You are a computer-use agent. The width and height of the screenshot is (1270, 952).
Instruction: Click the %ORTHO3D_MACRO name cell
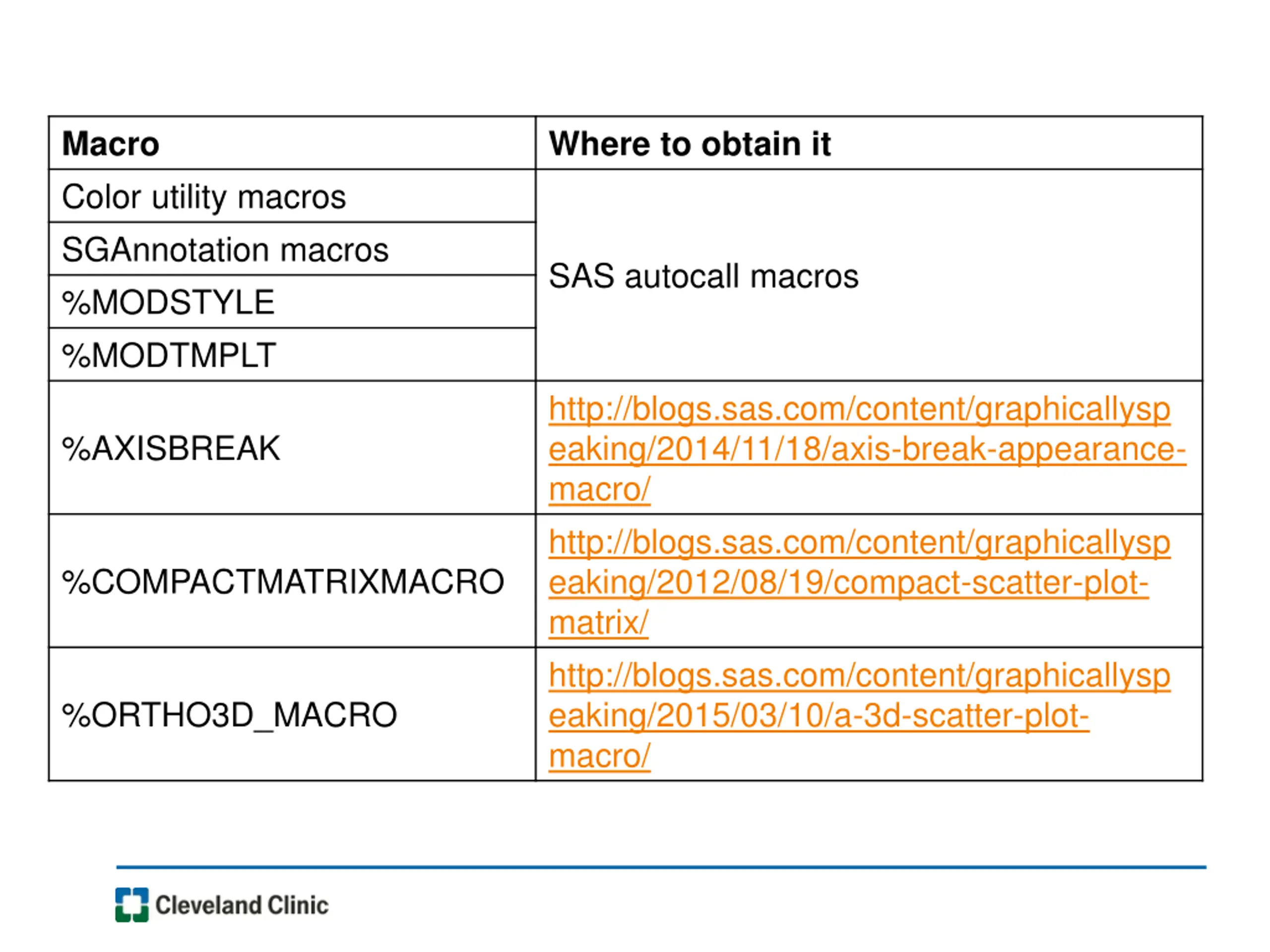[x=292, y=714]
